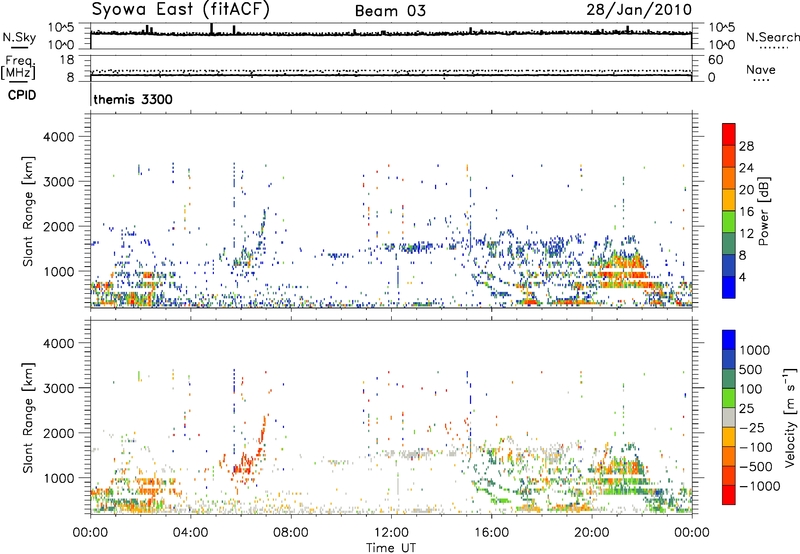Click the 'N.Search' legend label

773,37
